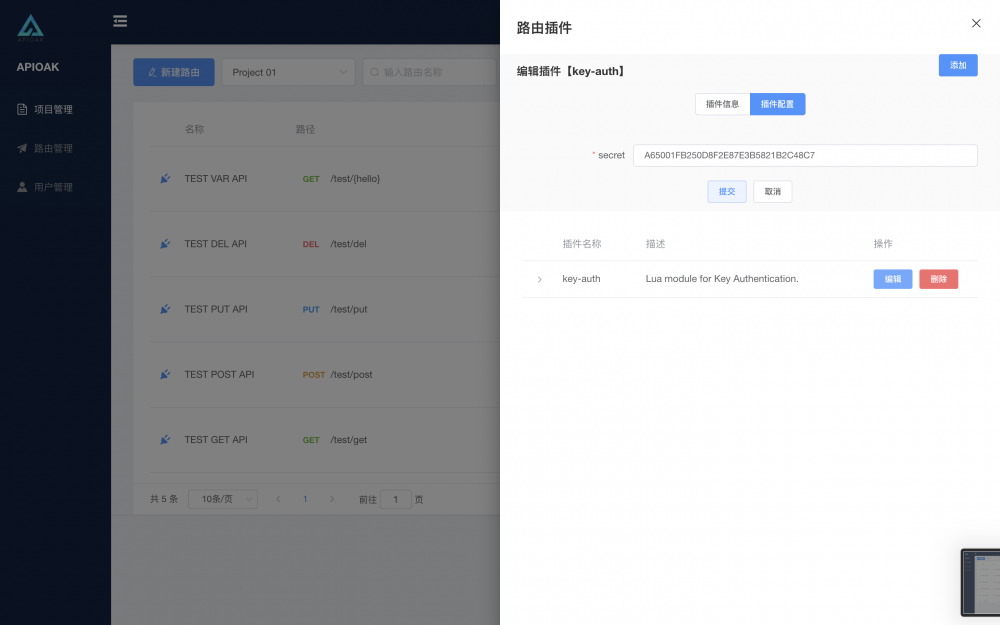Click the rocket icon beside TEST DEL API
1000x625 pixels.
click(165, 243)
